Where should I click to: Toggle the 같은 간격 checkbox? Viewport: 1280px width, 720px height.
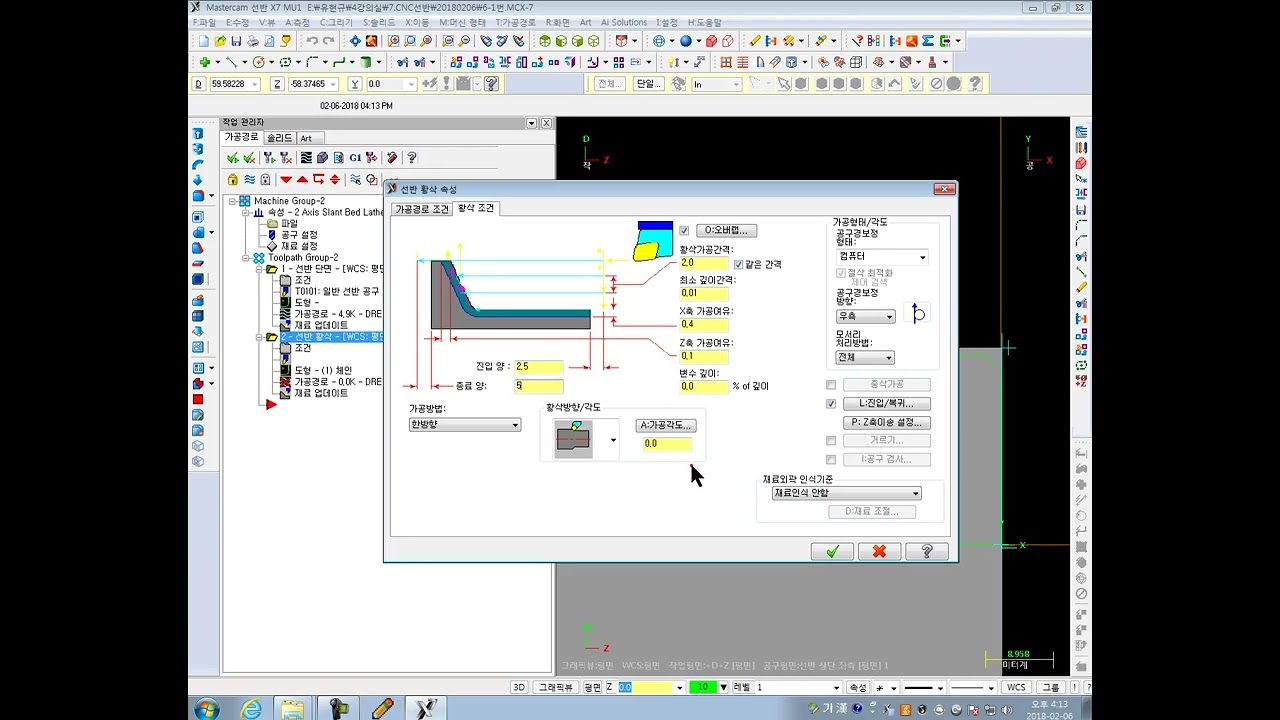coord(738,264)
